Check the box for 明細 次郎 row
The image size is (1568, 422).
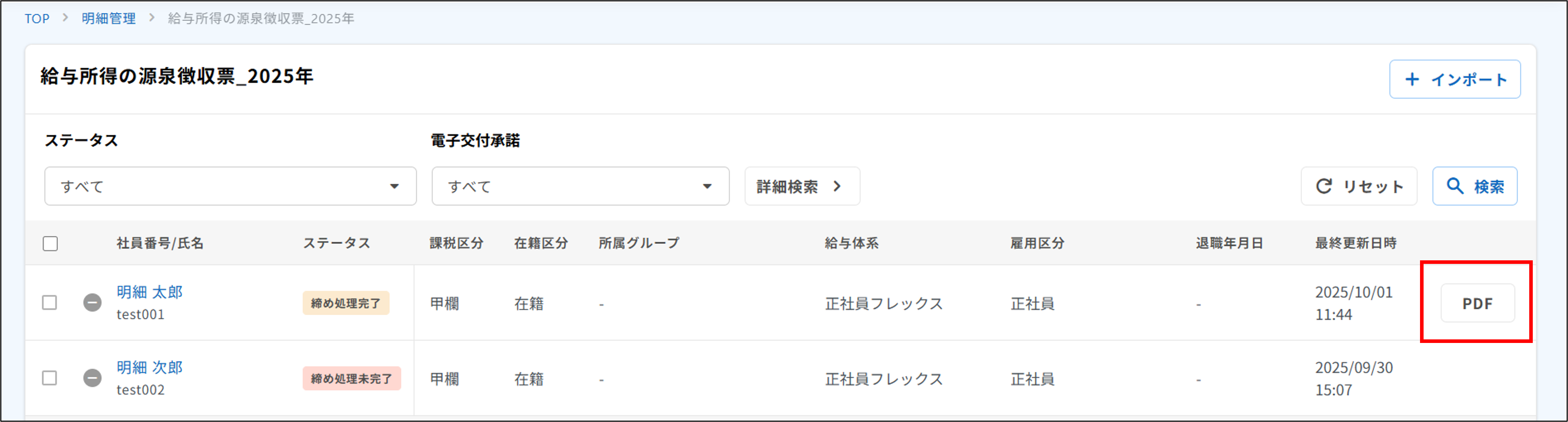click(x=50, y=378)
